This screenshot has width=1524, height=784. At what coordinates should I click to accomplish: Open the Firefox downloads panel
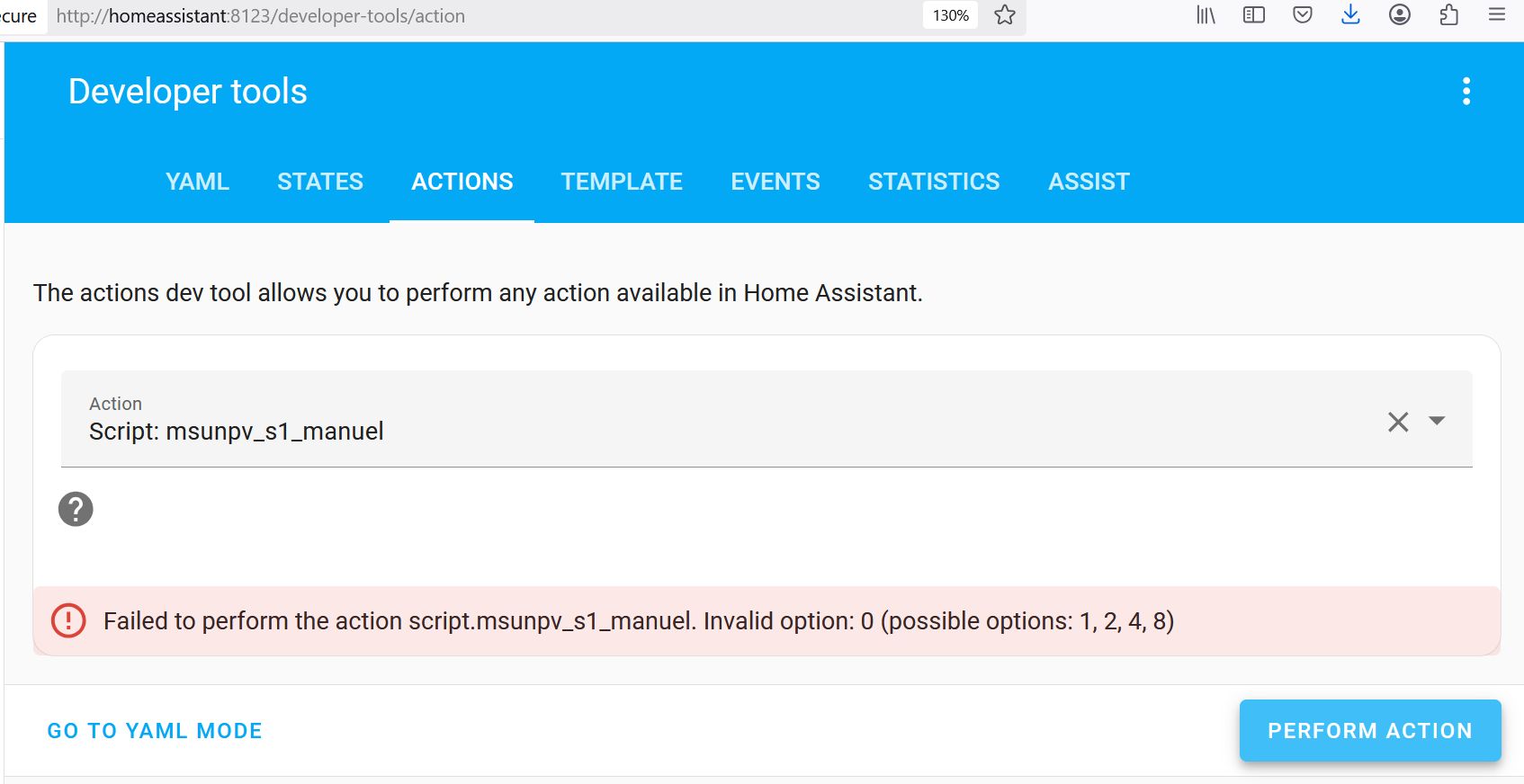(1350, 15)
